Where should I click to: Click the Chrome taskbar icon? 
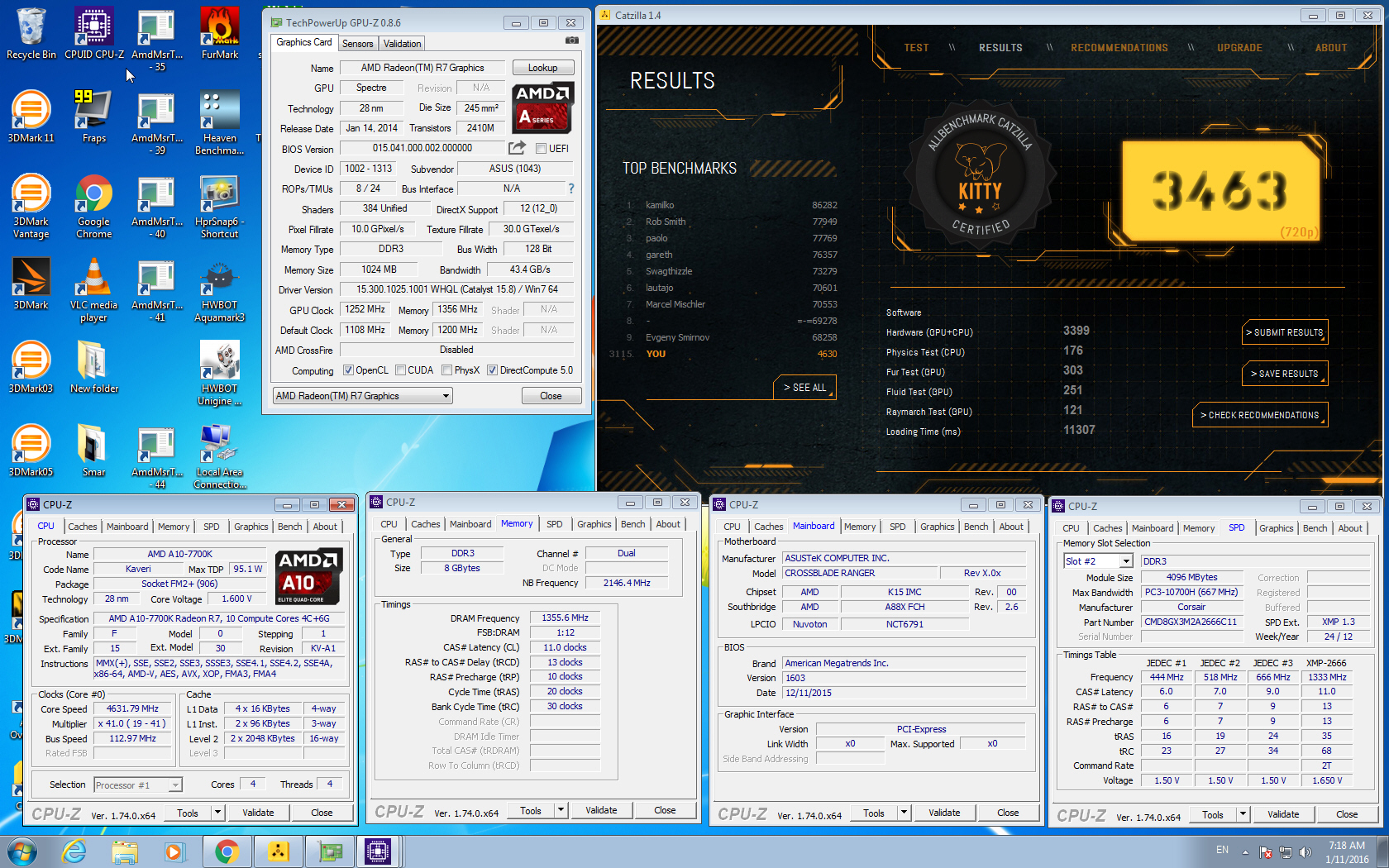pyautogui.click(x=227, y=851)
